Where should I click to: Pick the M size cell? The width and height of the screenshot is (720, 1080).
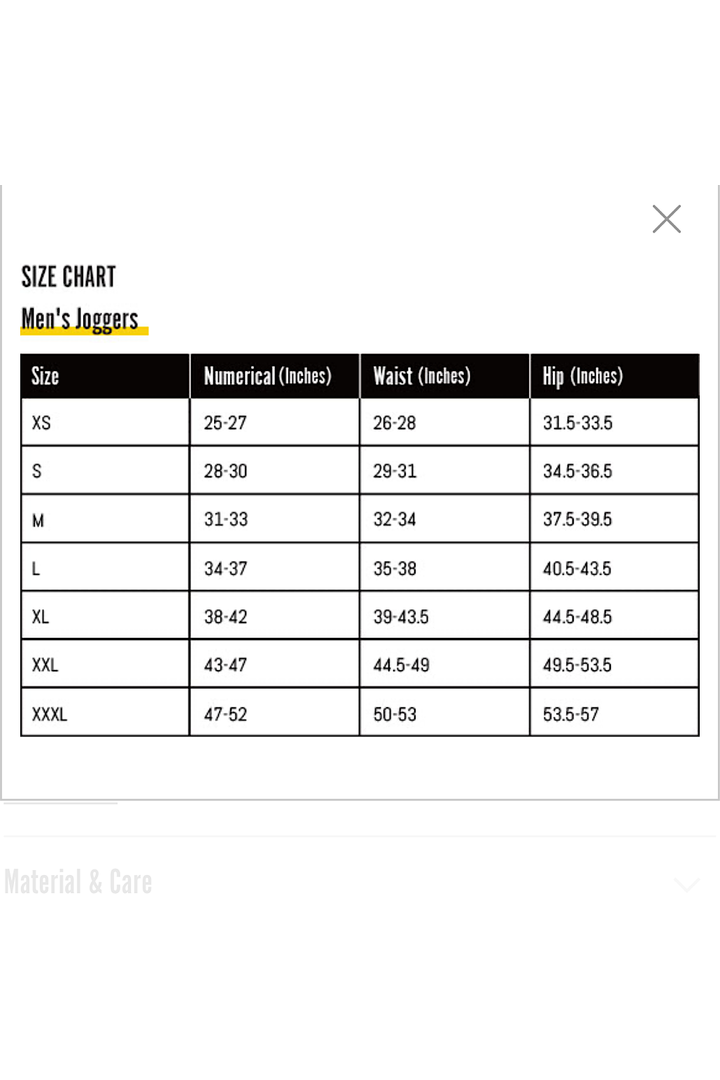coord(38,520)
